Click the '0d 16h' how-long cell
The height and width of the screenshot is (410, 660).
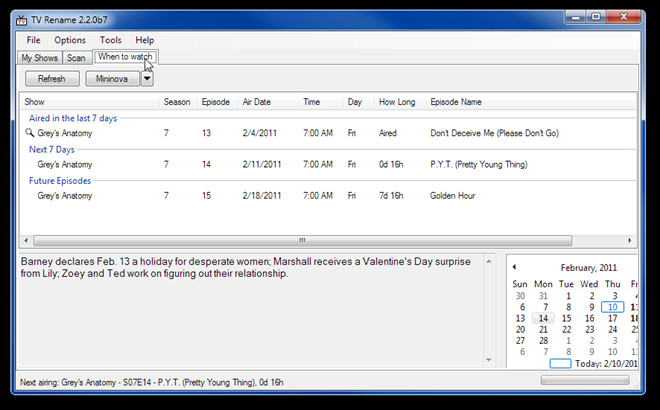coord(391,164)
